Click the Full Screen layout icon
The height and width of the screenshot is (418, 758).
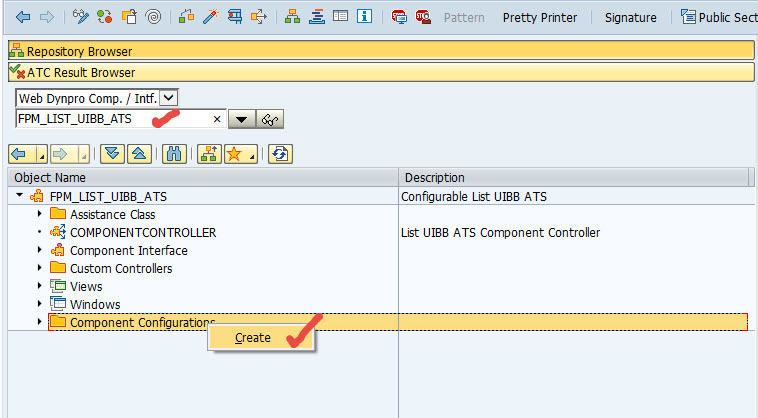(340, 17)
